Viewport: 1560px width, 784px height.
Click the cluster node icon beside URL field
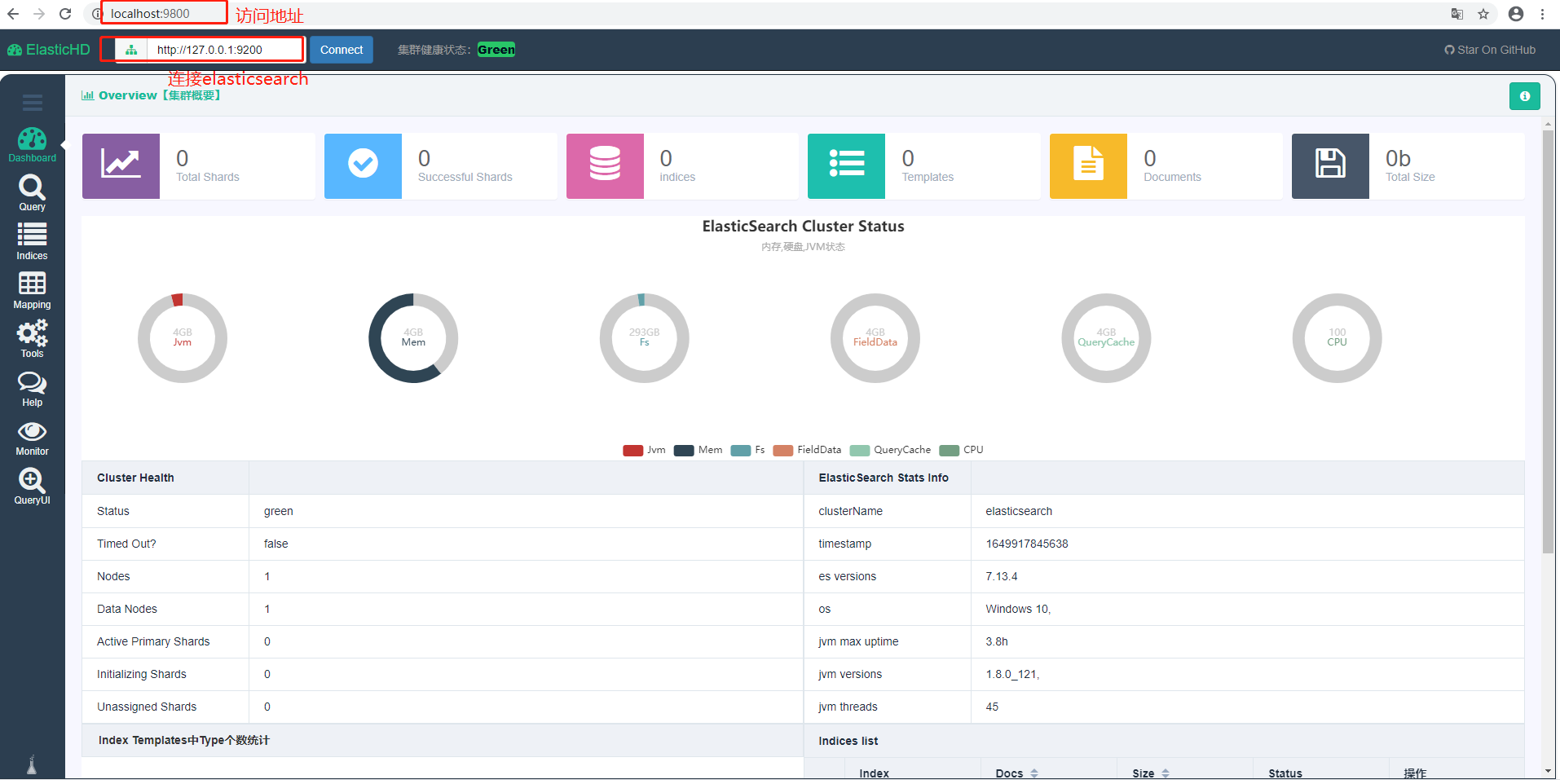point(131,50)
